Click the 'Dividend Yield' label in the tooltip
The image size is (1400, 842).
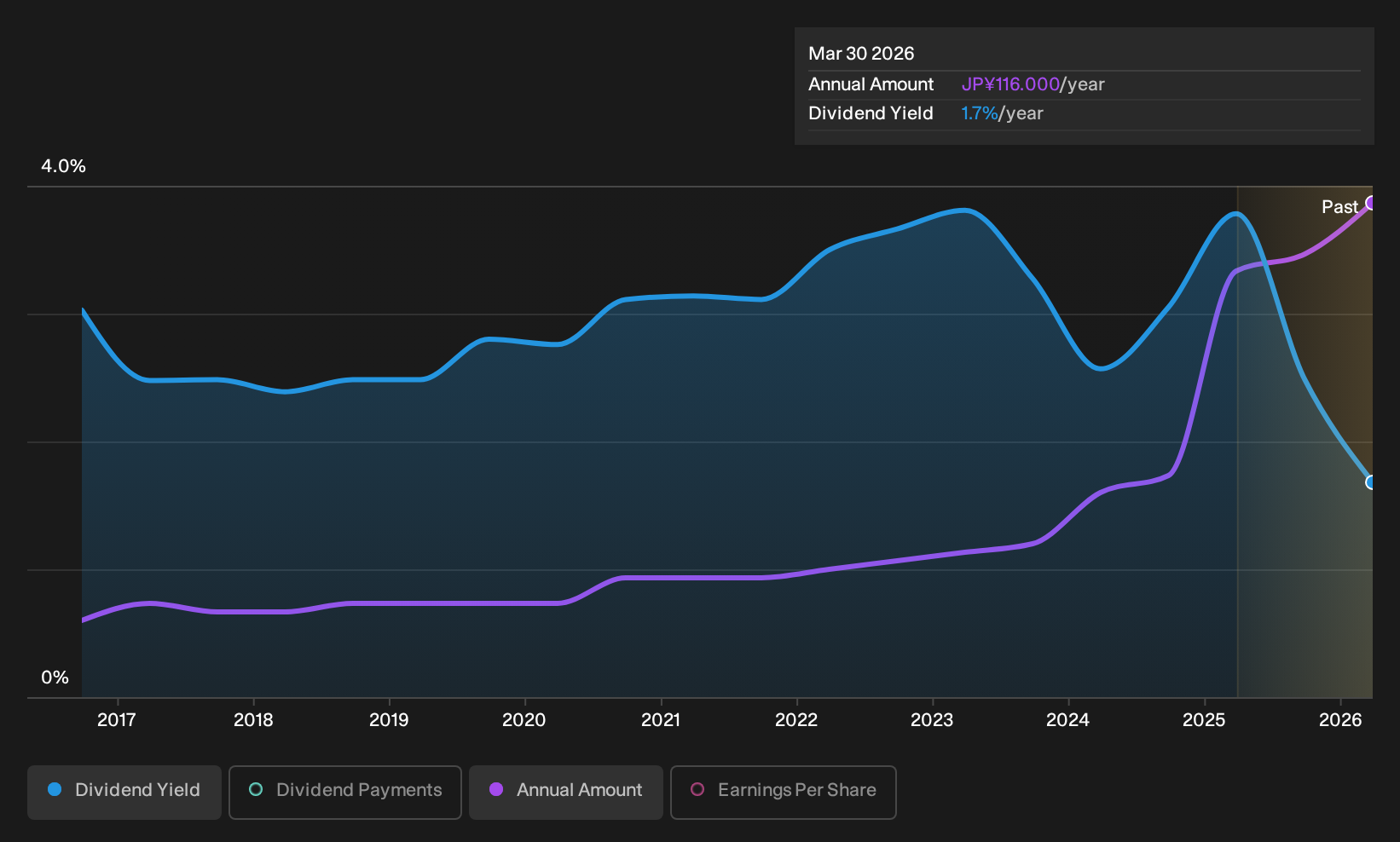pos(871,113)
